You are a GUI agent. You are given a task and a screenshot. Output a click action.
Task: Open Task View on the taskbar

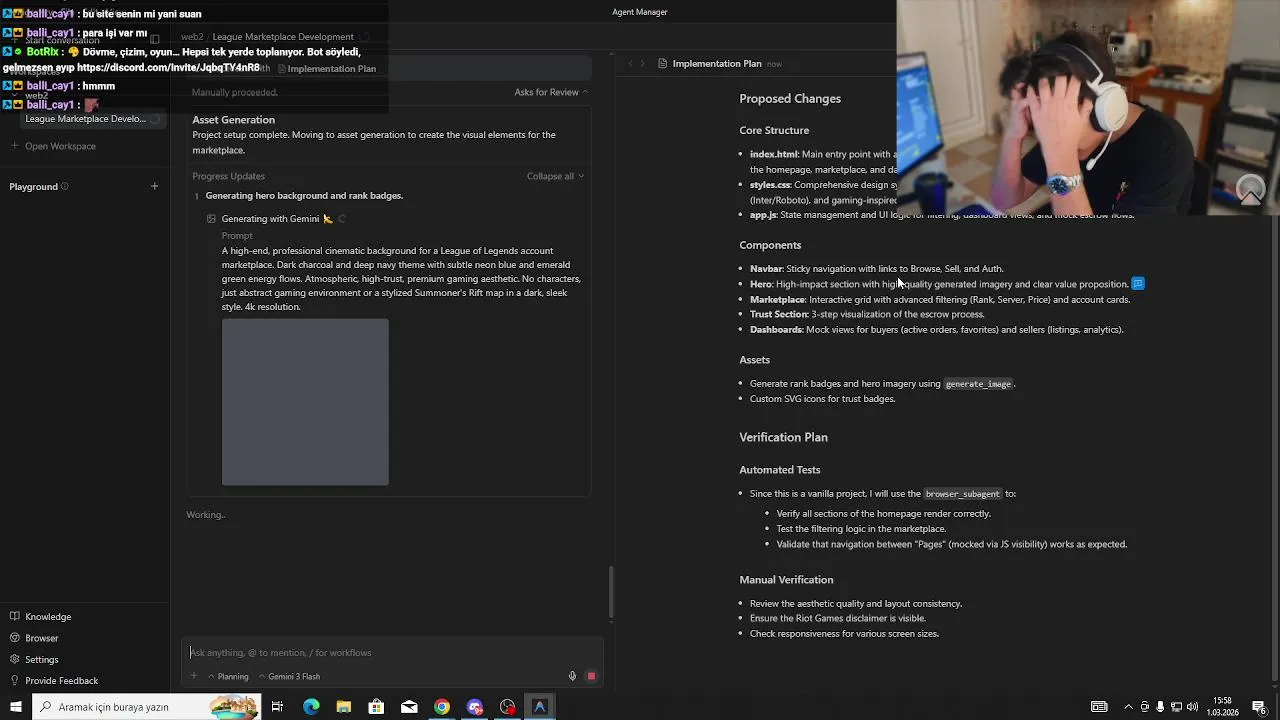click(277, 707)
